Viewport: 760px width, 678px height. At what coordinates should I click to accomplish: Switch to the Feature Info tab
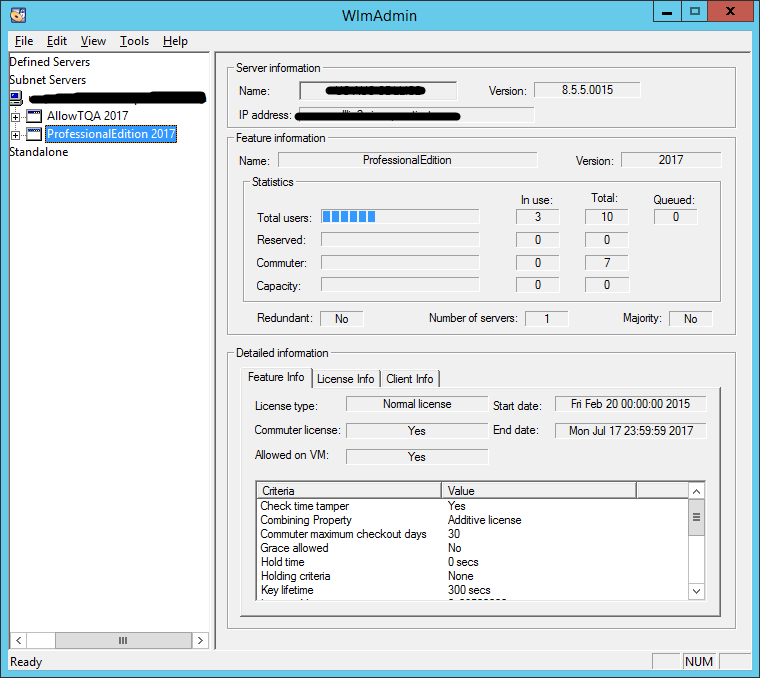coord(276,377)
